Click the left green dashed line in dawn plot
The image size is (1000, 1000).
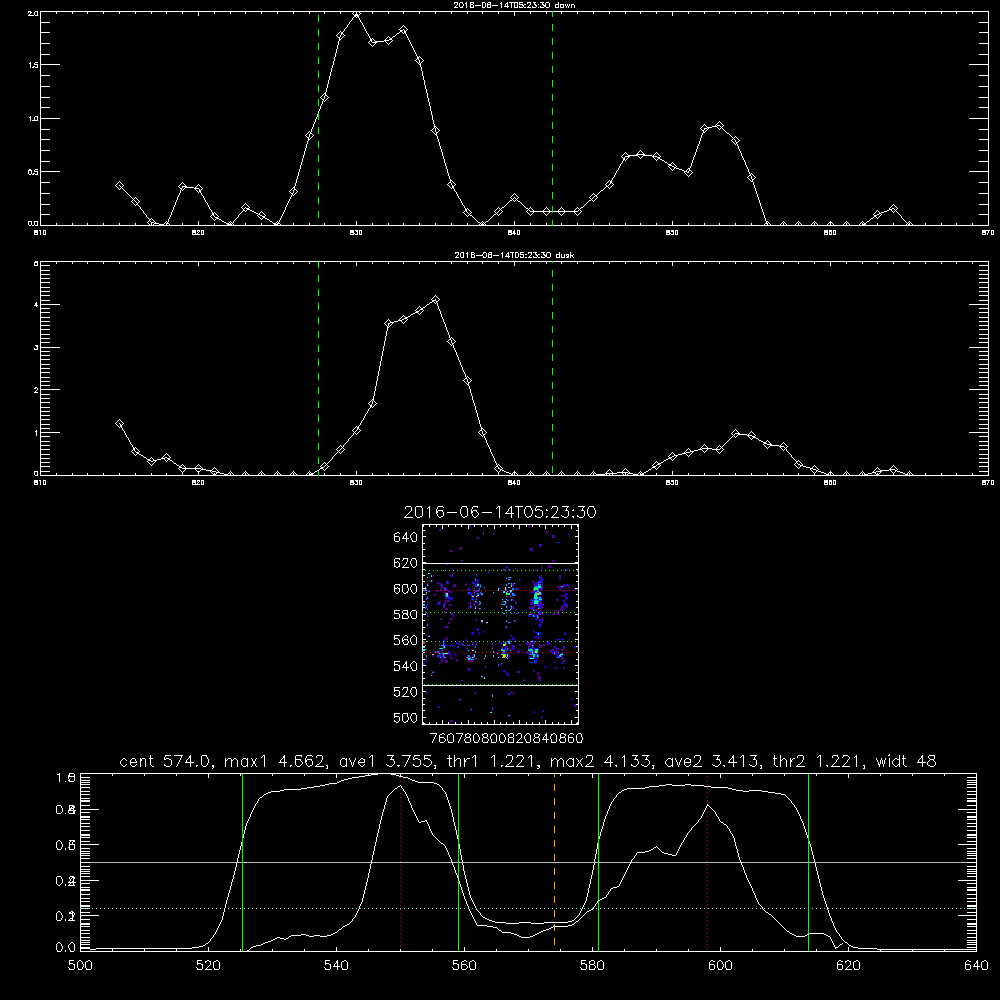point(318,118)
